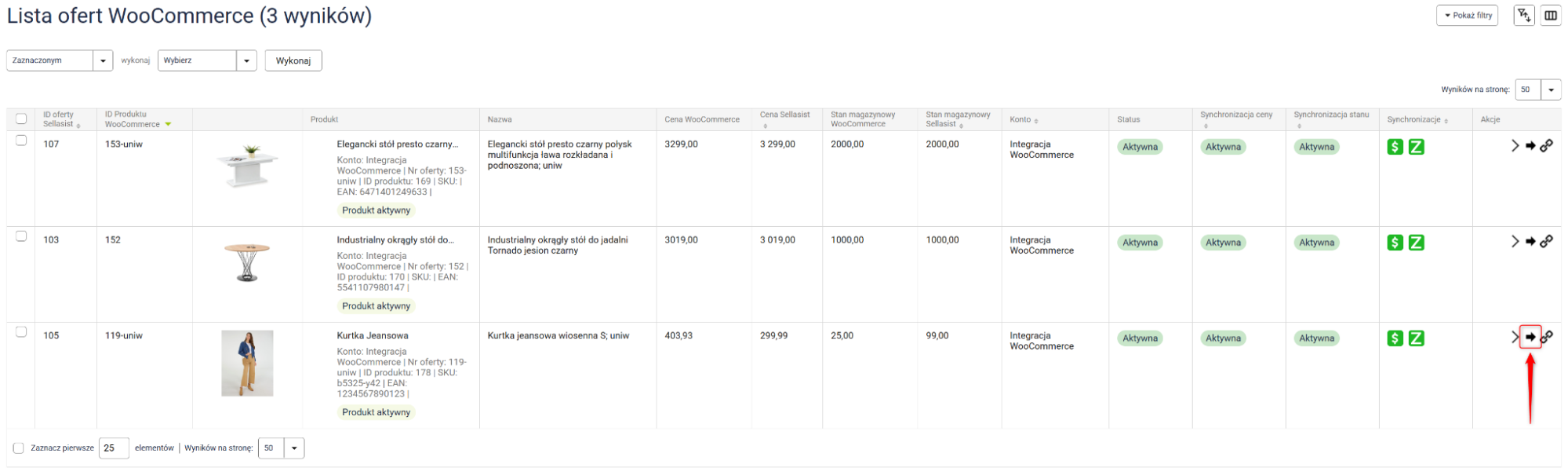Screen dimensions: 1568x475
Task: Click green Z stock sync icon in row 103
Action: tap(1416, 243)
